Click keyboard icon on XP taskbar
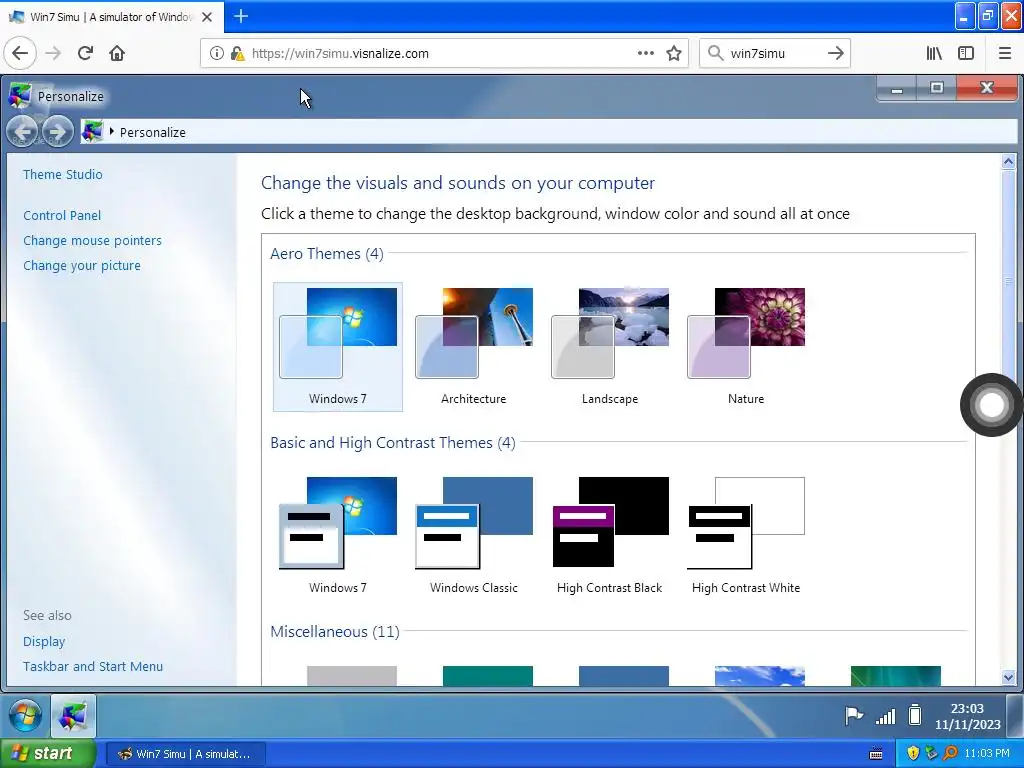The image size is (1024, 768). [x=876, y=754]
